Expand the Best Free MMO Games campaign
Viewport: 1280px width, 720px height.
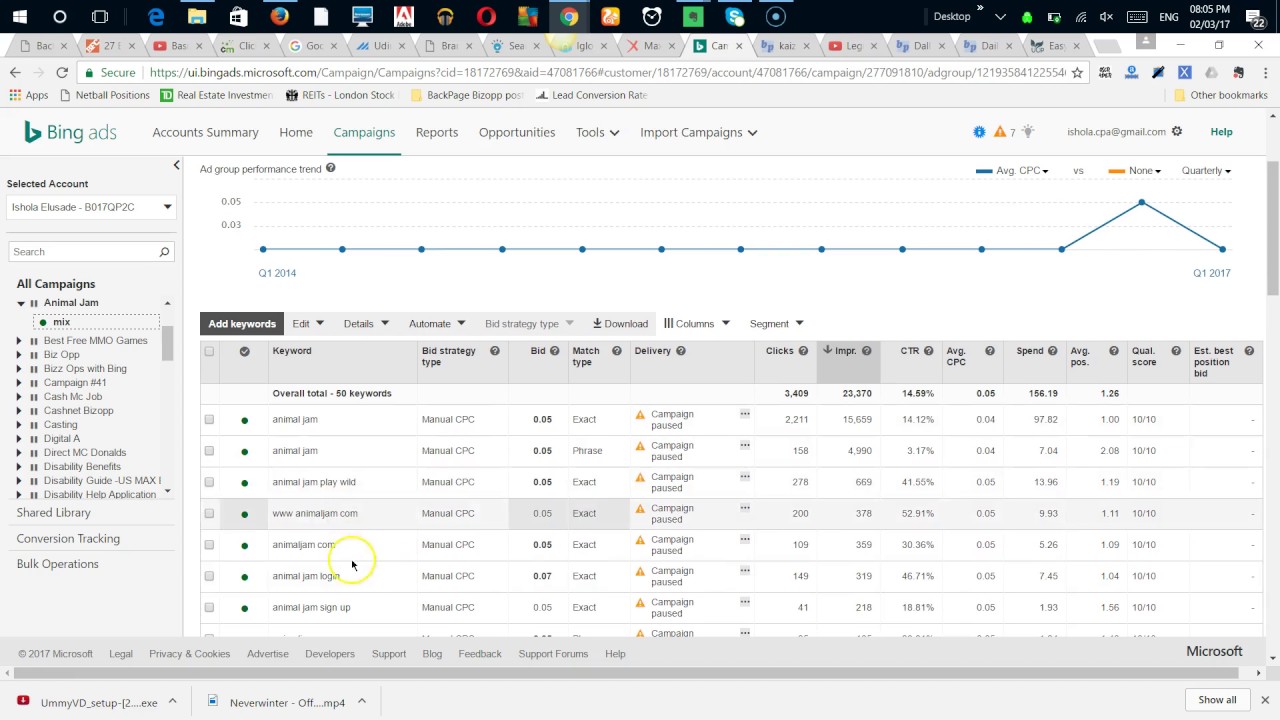click(x=19, y=341)
